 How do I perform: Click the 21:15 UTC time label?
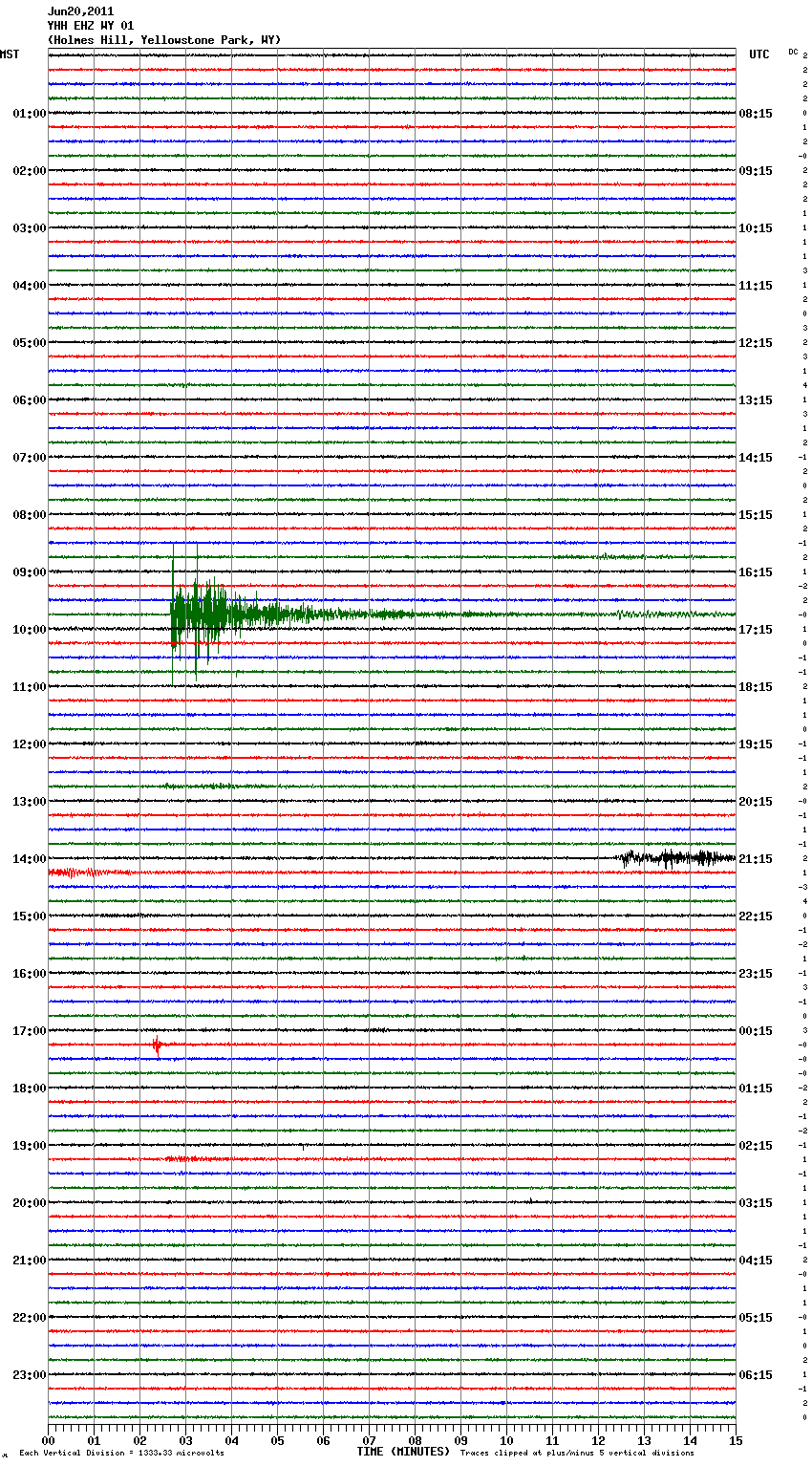click(x=756, y=859)
